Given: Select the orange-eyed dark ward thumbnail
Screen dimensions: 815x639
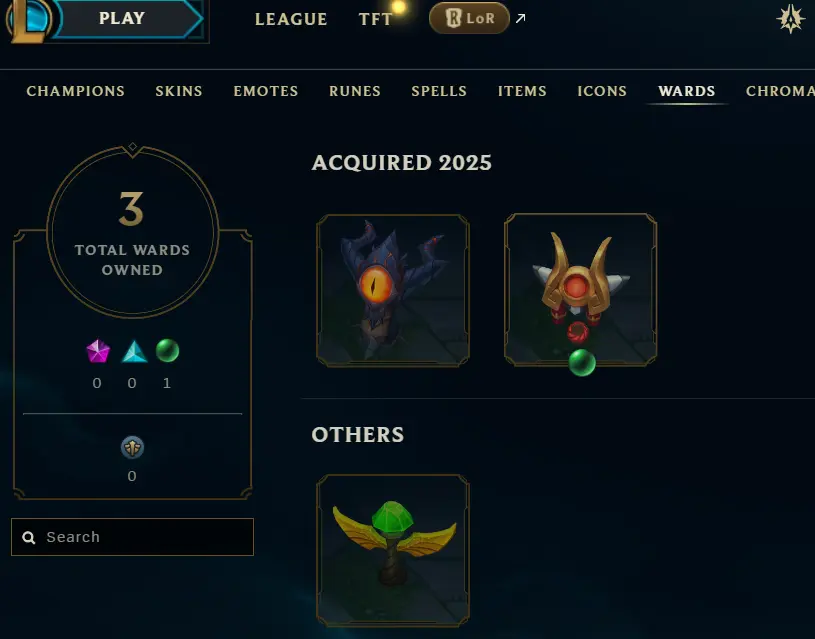Looking at the screenshot, I should tap(393, 291).
